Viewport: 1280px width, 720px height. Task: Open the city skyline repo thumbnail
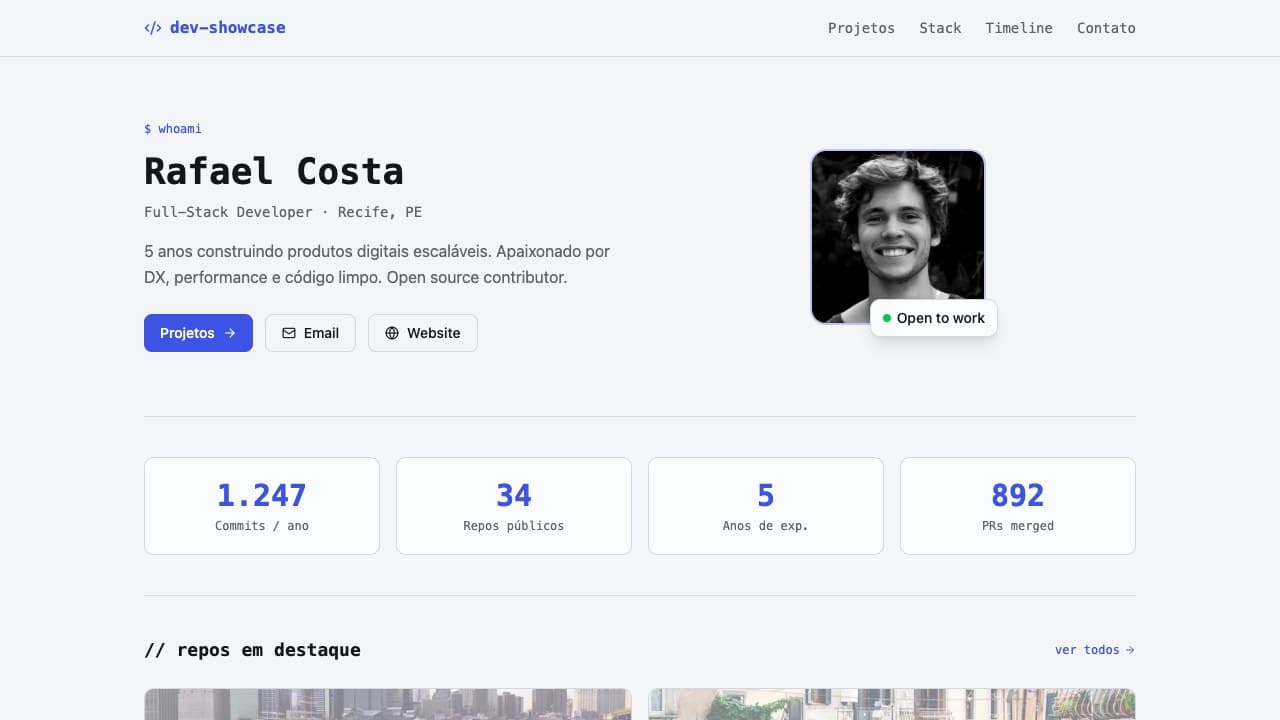(388, 704)
